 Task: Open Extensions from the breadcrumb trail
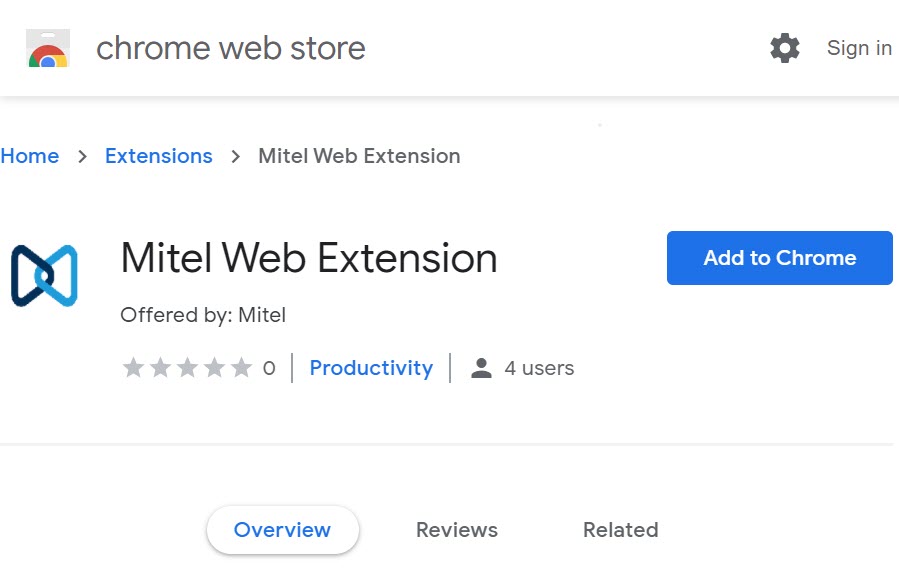coord(158,156)
